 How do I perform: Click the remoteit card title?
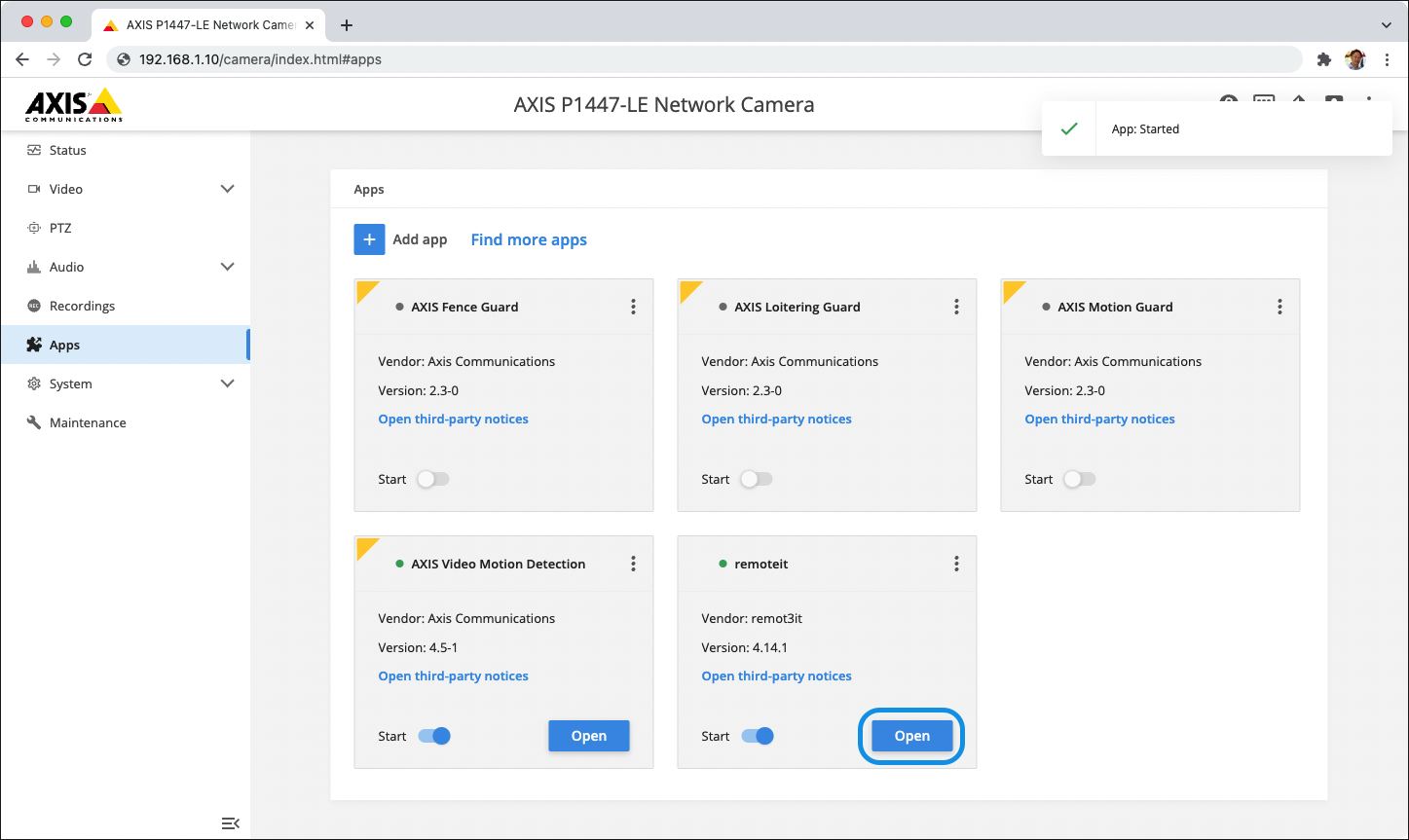tap(760, 564)
